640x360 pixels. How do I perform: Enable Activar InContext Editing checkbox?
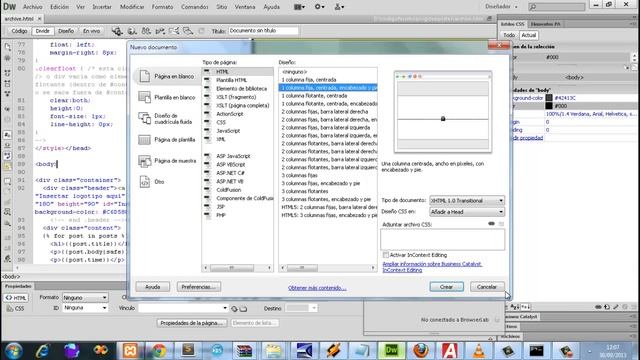pyautogui.click(x=385, y=255)
